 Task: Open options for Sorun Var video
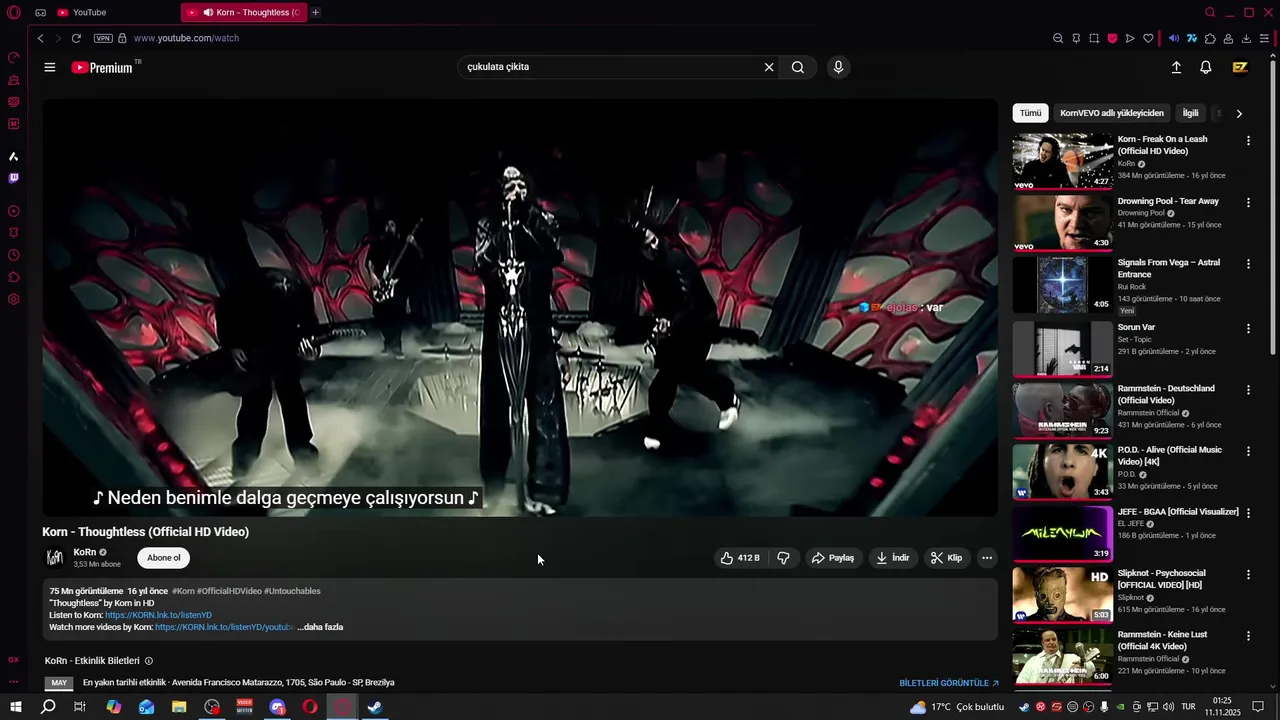[x=1248, y=328]
